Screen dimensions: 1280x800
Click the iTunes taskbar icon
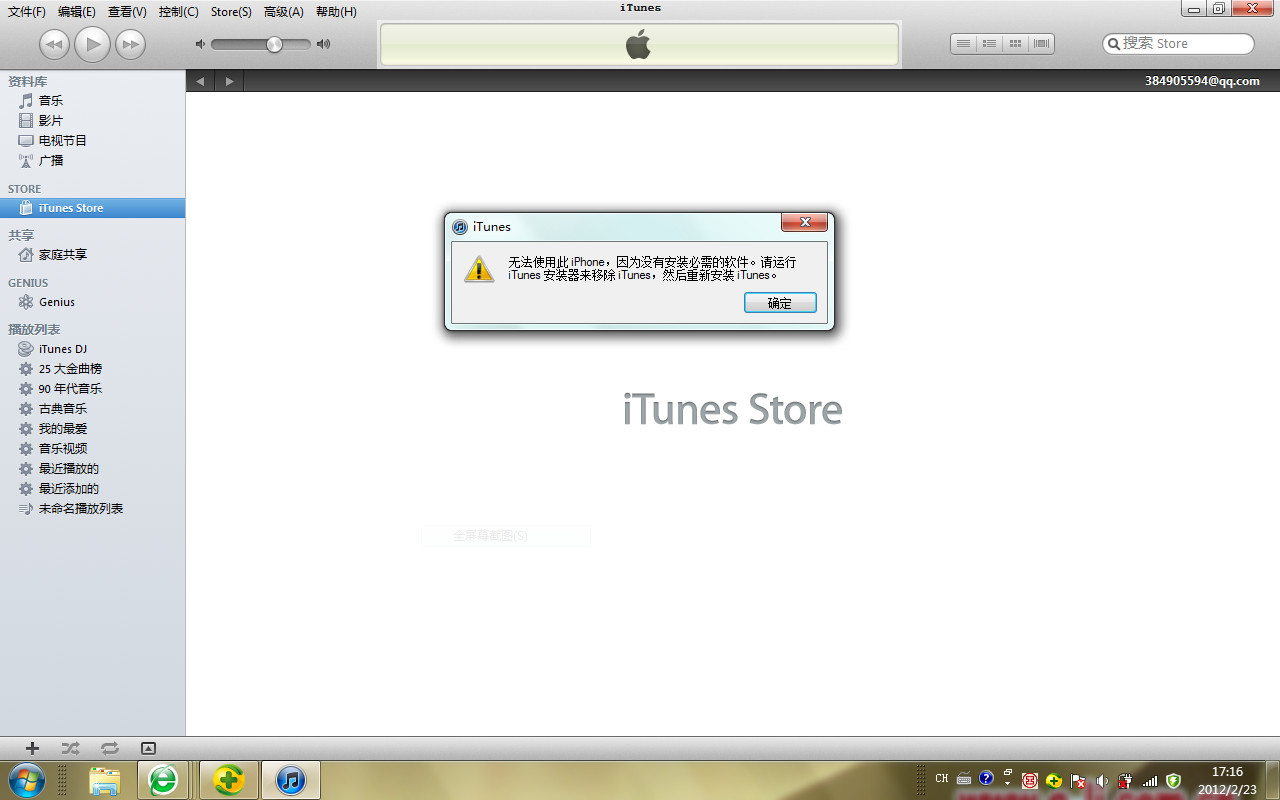pyautogui.click(x=291, y=780)
